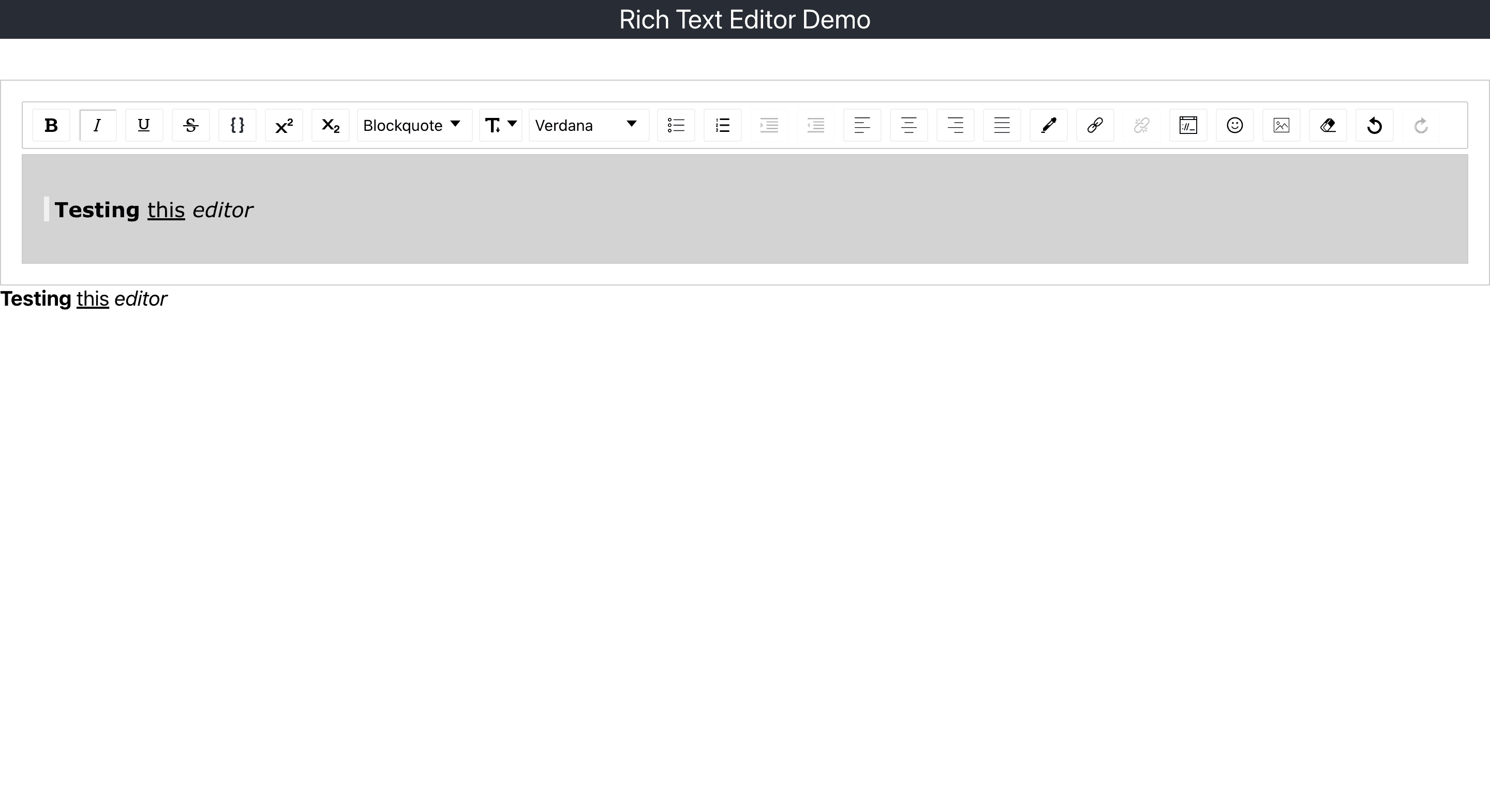Image resolution: width=1490 pixels, height=812 pixels.
Task: Expand the font size dropdown
Action: coord(500,124)
